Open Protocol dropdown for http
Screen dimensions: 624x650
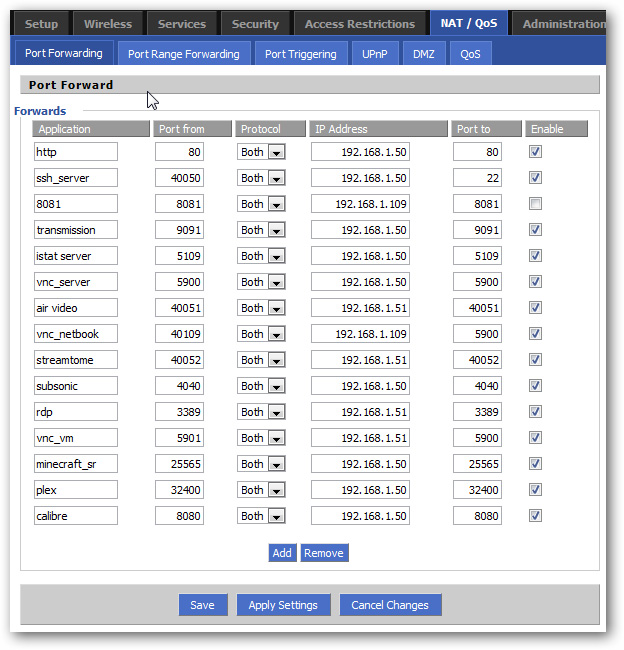point(261,152)
